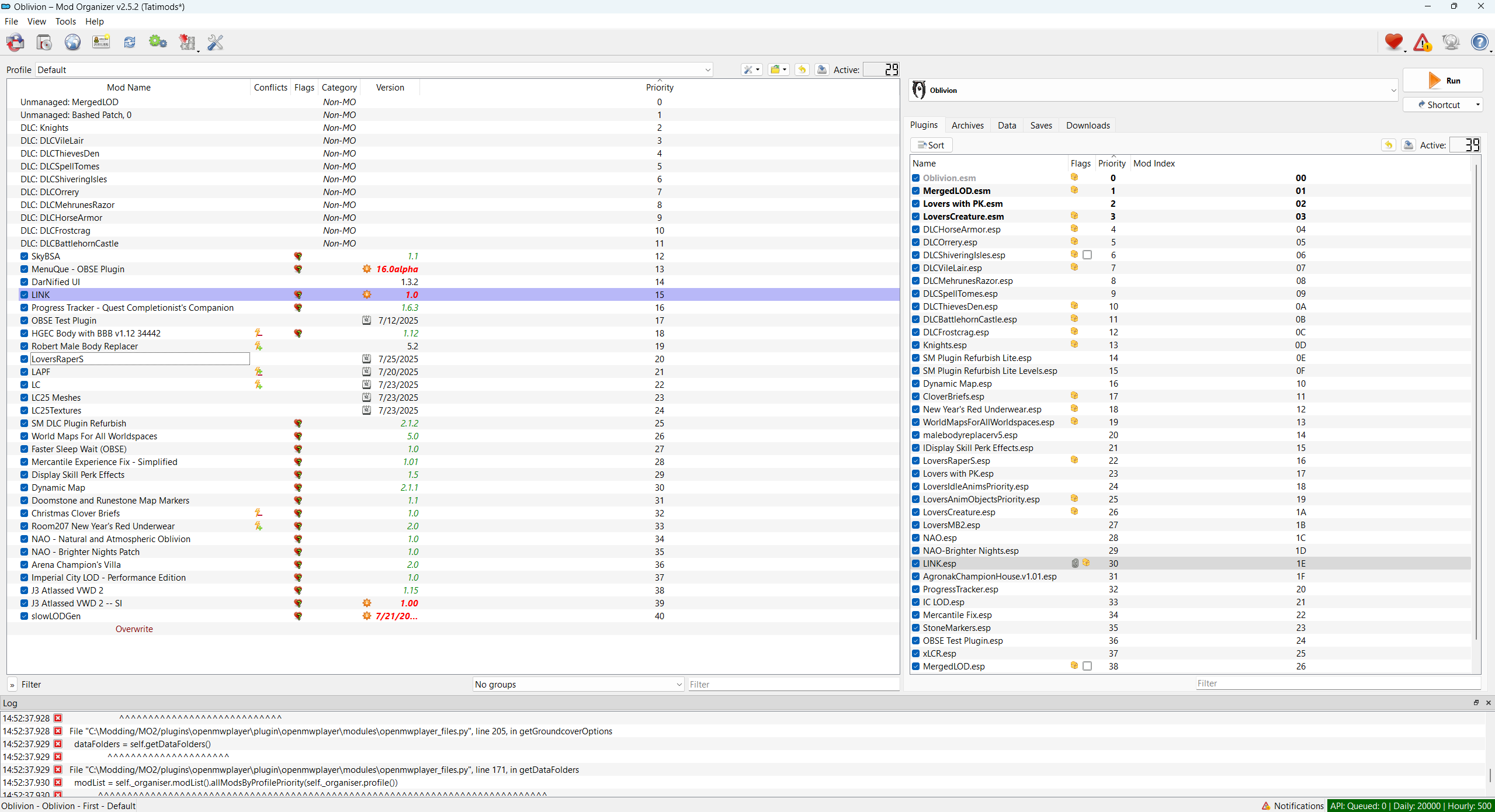This screenshot has height=812, width=1495.
Task: Open the Oblivion executable selector dropdown
Action: click(1154, 90)
